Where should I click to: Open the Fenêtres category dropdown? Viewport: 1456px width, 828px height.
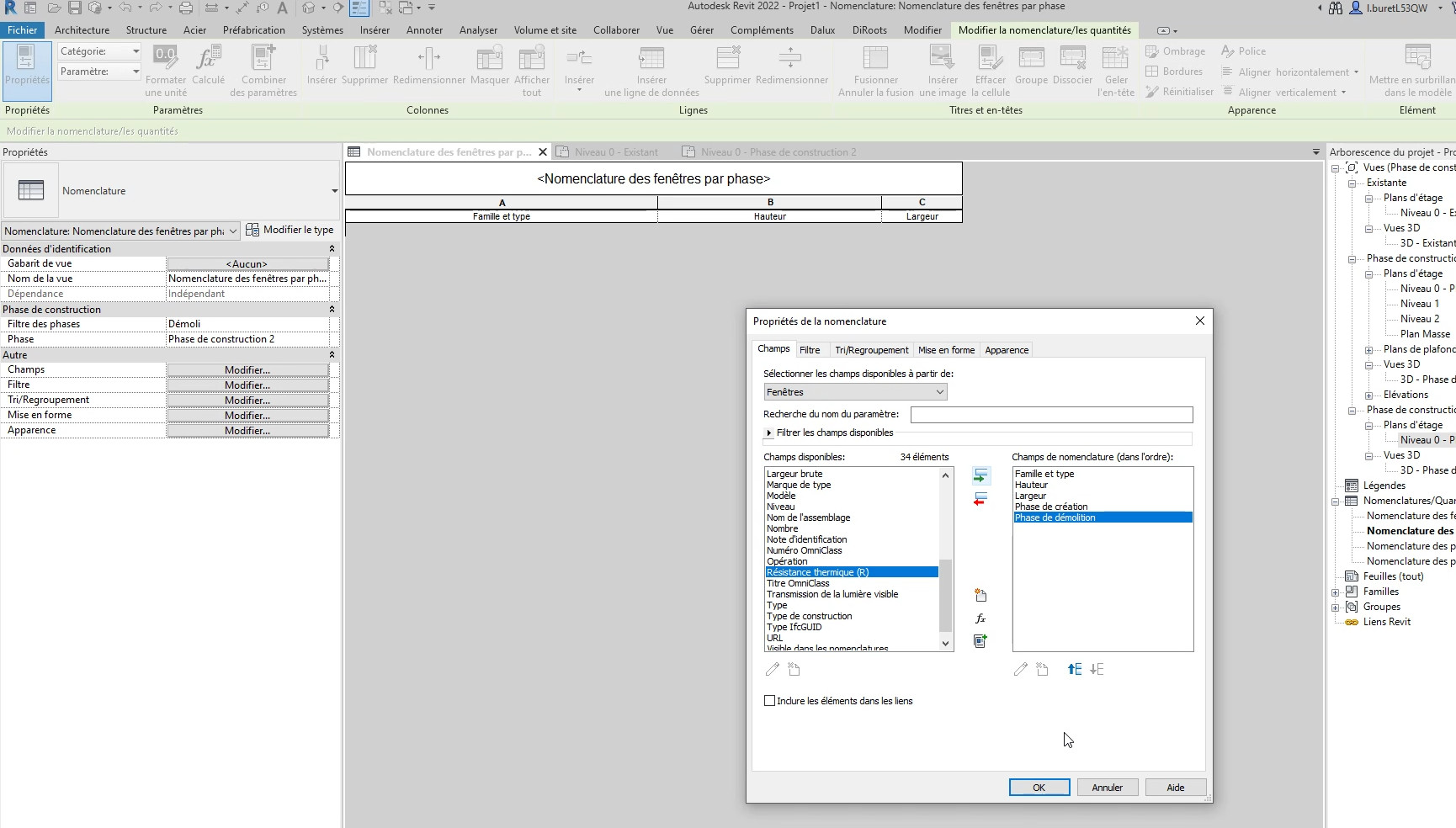[x=855, y=392]
